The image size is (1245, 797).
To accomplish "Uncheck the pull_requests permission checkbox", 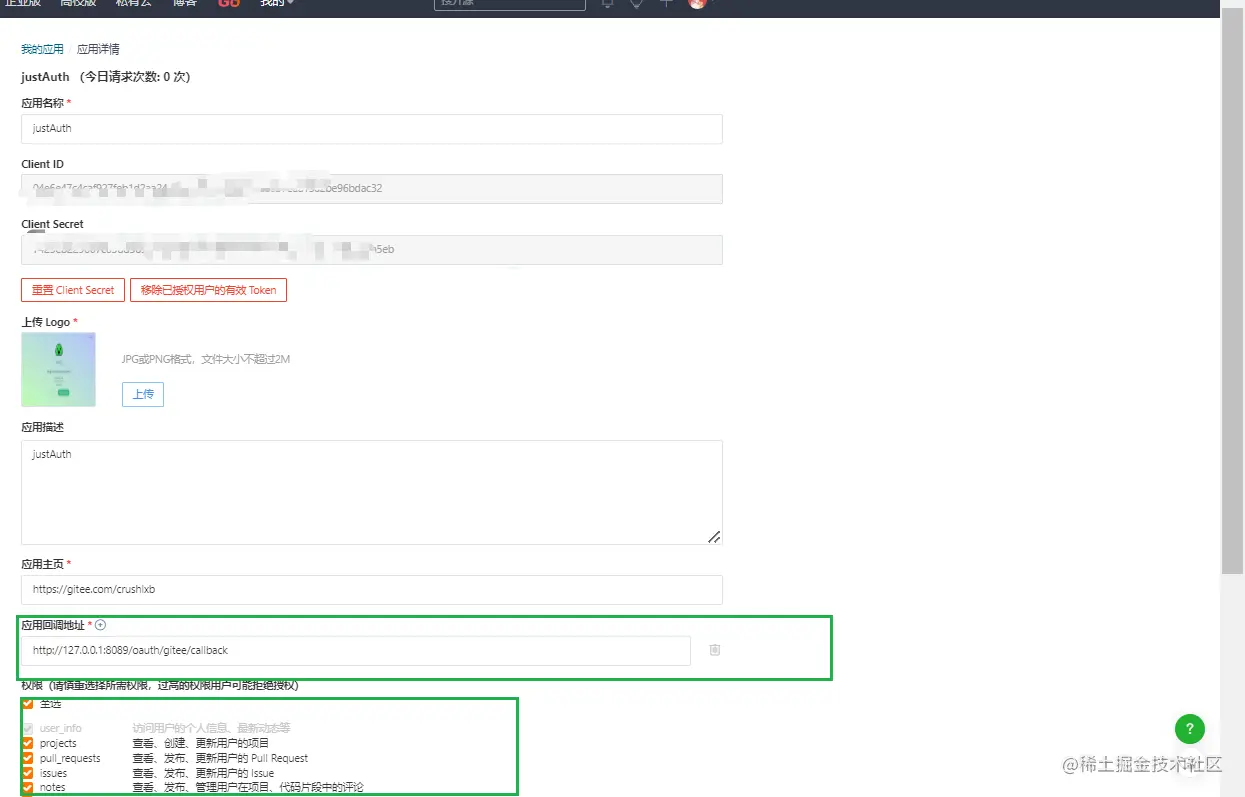I will (x=28, y=758).
